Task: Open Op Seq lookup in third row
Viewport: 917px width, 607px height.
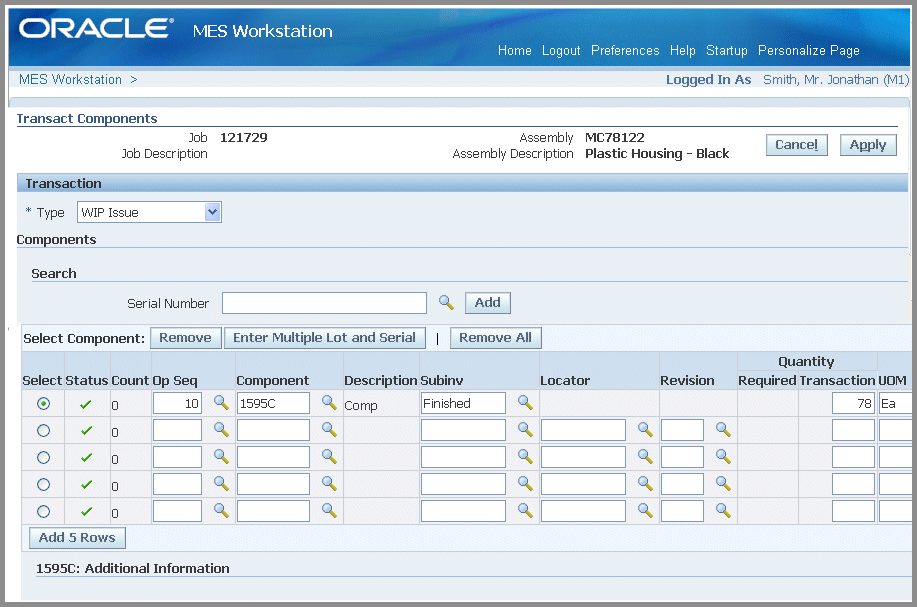Action: click(x=221, y=456)
